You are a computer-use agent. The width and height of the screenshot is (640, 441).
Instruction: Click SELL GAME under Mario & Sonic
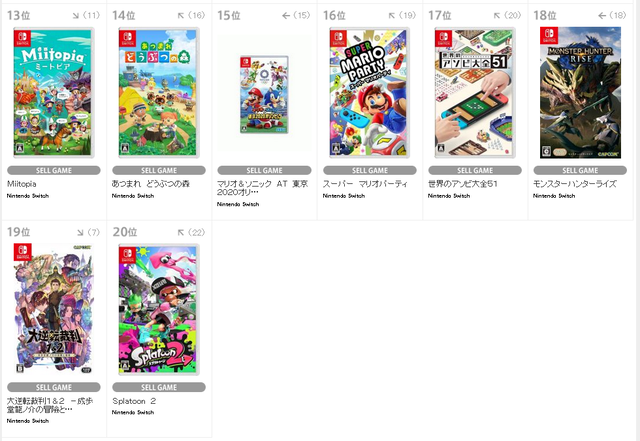pyautogui.click(x=264, y=170)
